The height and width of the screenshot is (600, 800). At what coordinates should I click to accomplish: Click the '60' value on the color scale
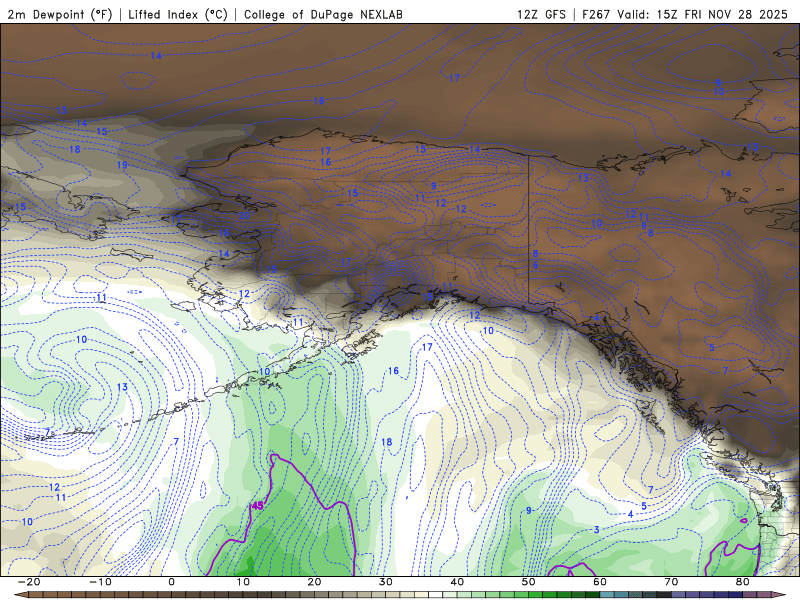[600, 582]
